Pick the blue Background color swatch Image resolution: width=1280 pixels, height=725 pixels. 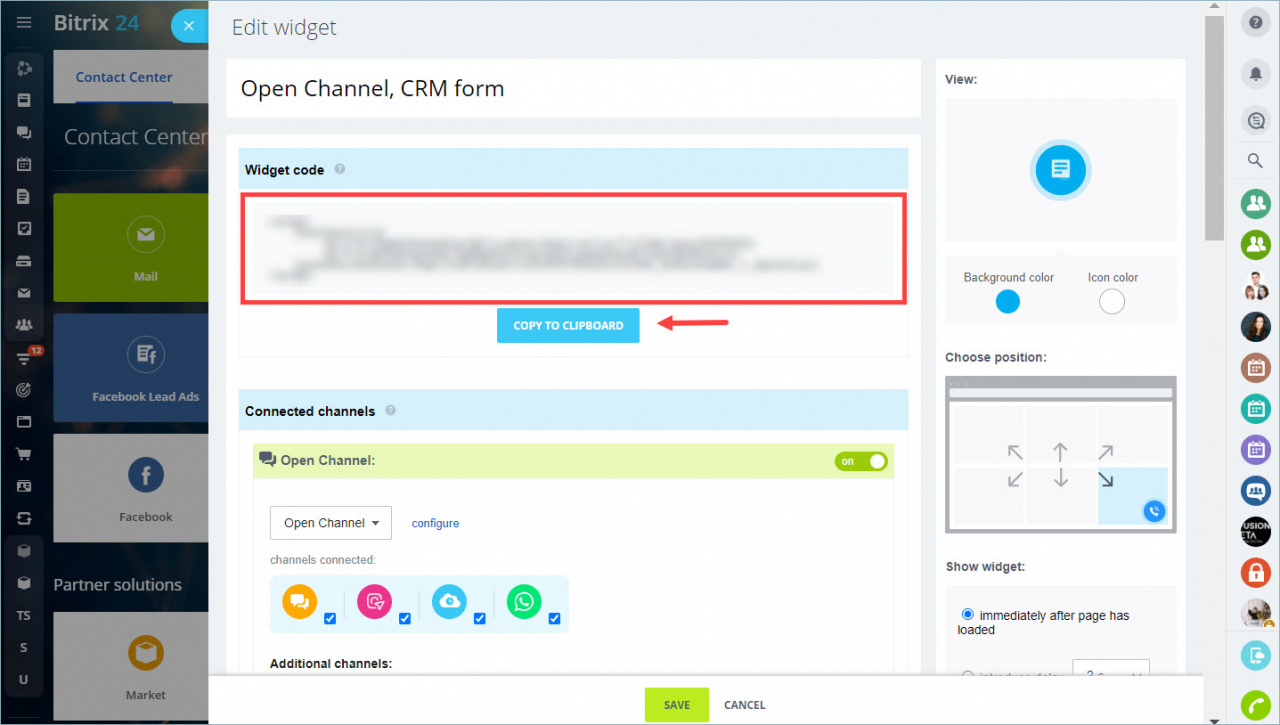pyautogui.click(x=1008, y=301)
